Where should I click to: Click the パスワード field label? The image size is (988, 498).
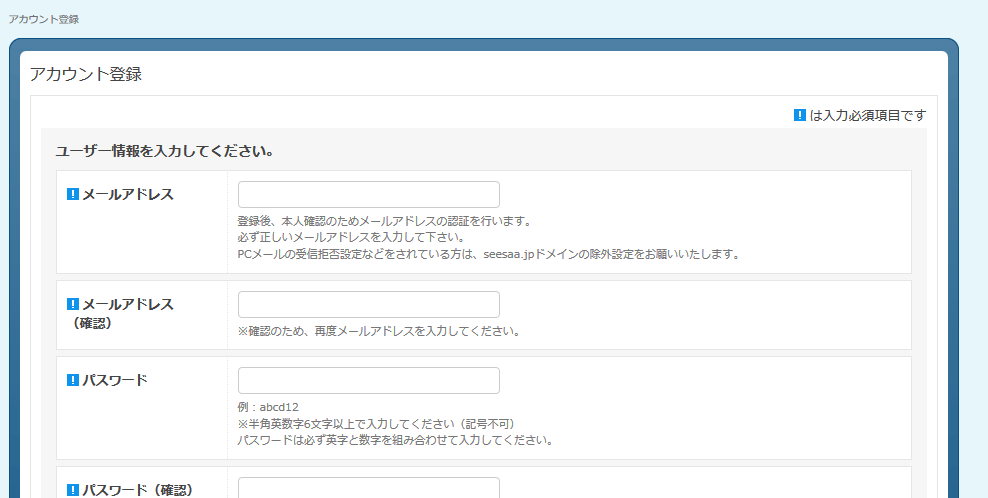point(115,380)
